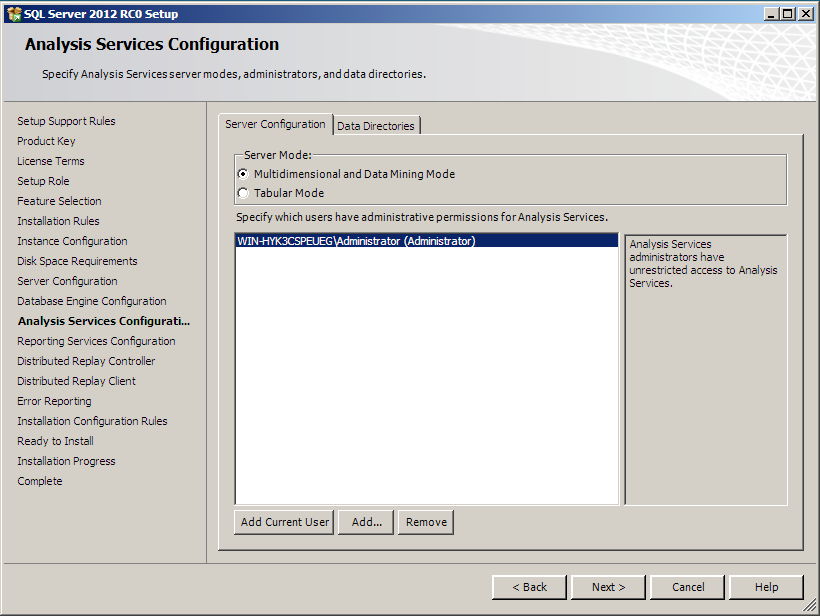820x616 pixels.
Task: Minimize the setup window
Action: click(x=771, y=14)
